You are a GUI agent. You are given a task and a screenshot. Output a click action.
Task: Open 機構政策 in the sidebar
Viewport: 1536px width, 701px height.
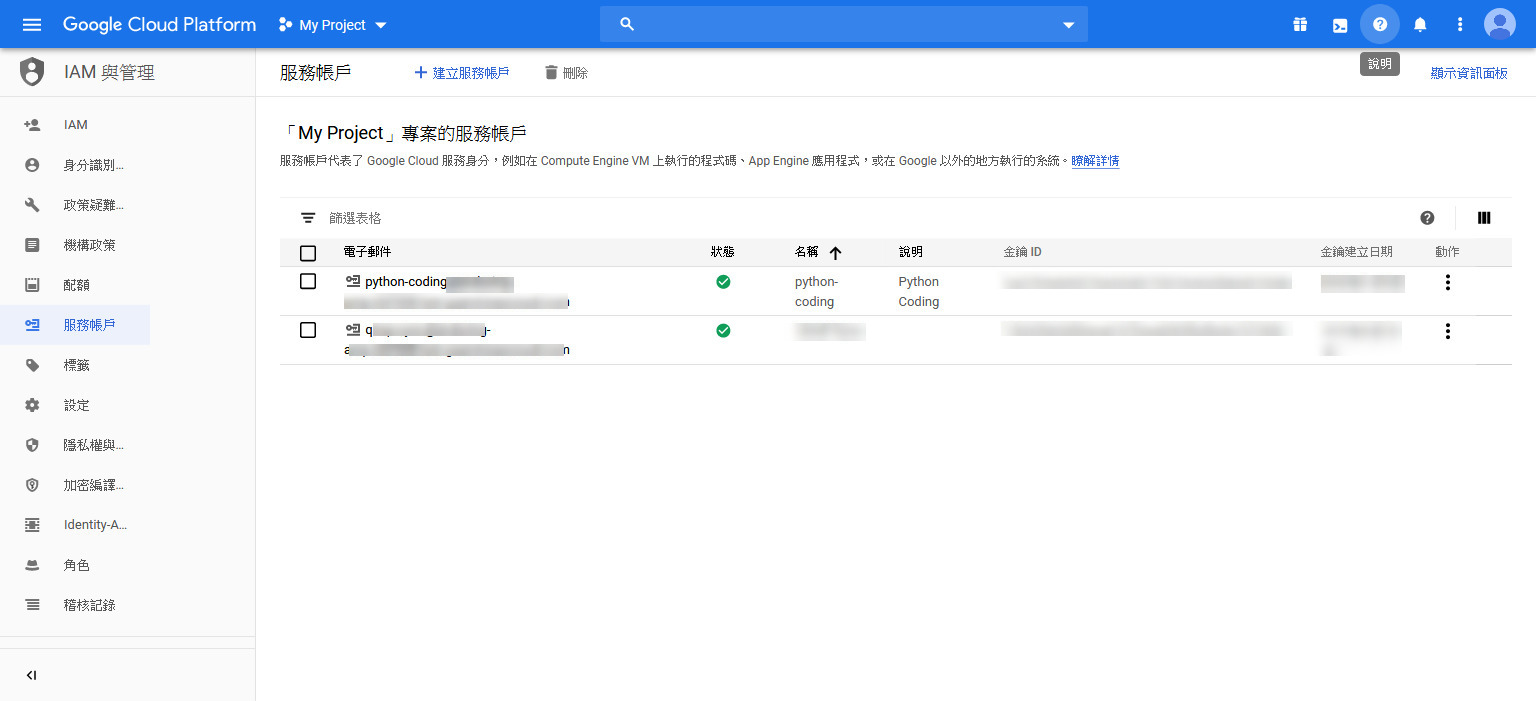[75, 245]
